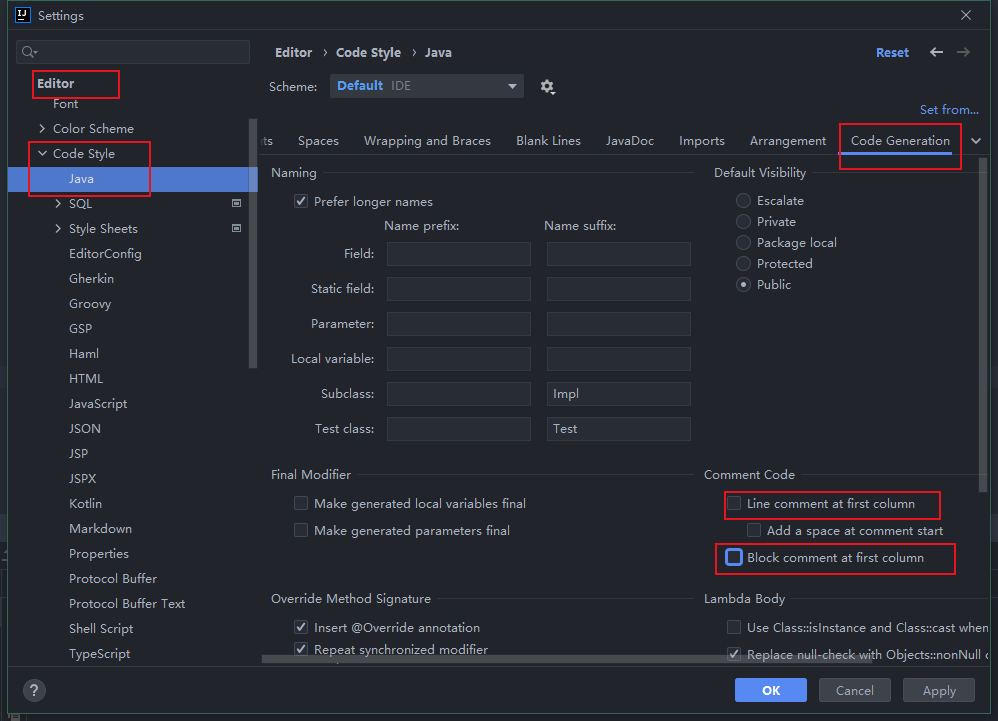The width and height of the screenshot is (998, 721).
Task: Enable Make generated local variables final
Action: click(x=301, y=503)
